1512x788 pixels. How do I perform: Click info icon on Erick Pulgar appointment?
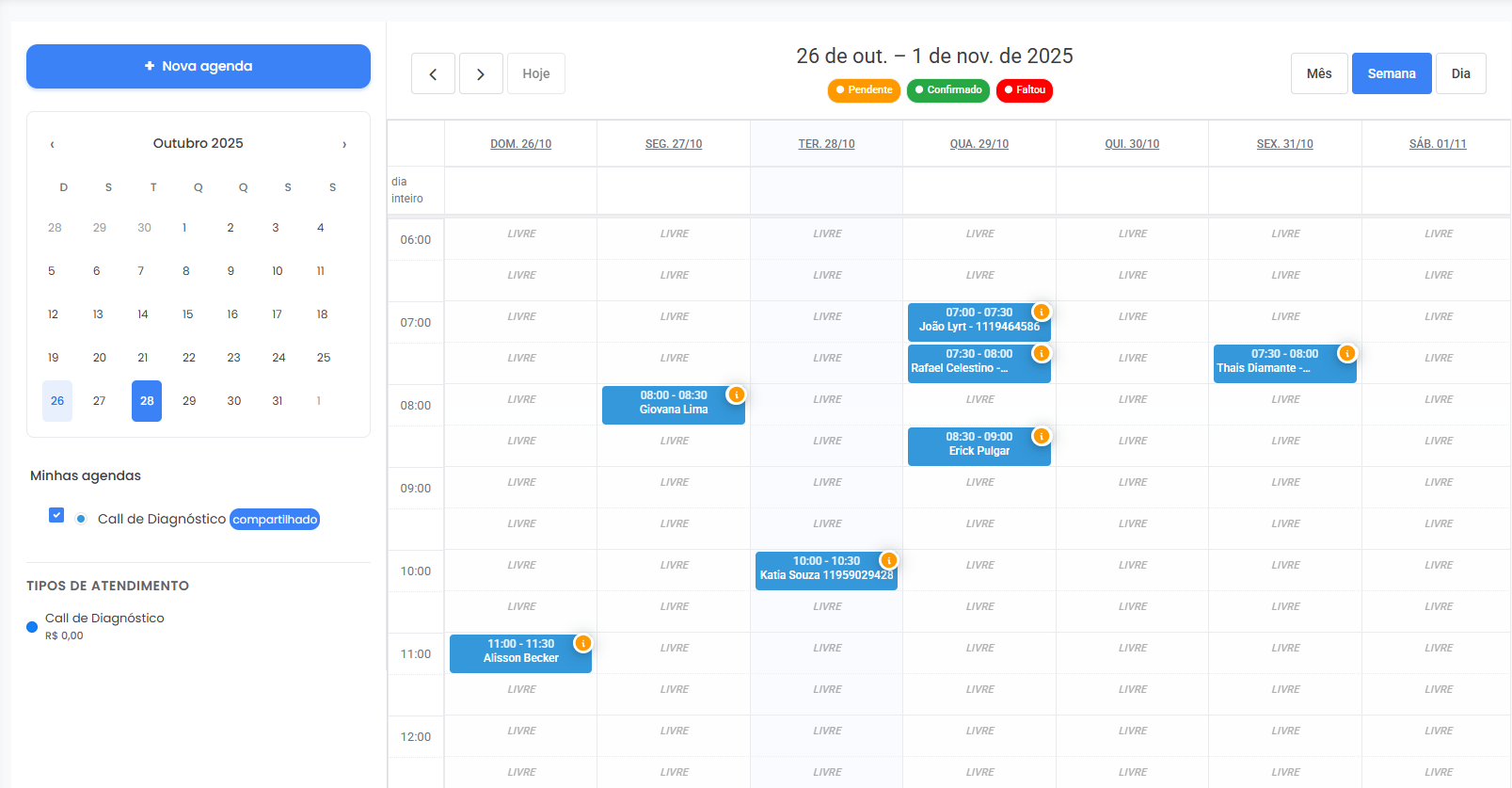click(1042, 436)
